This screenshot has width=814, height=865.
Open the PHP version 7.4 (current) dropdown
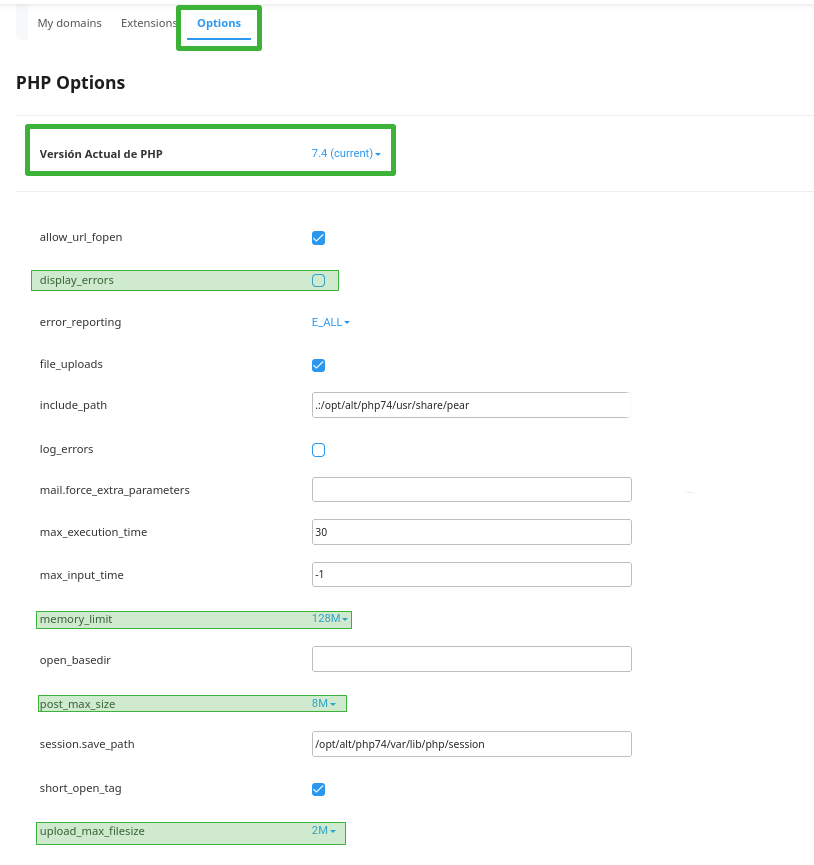click(346, 153)
